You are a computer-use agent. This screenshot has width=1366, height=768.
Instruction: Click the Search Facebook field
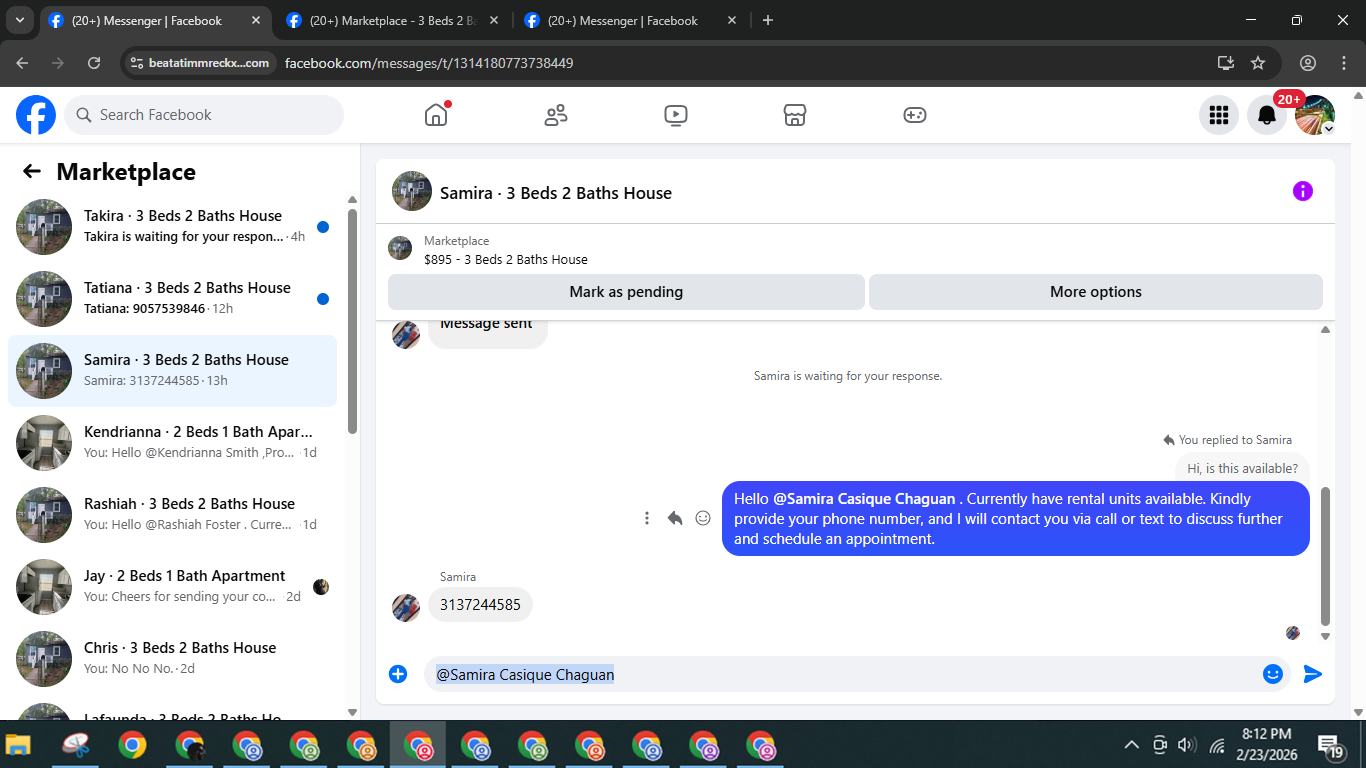204,115
